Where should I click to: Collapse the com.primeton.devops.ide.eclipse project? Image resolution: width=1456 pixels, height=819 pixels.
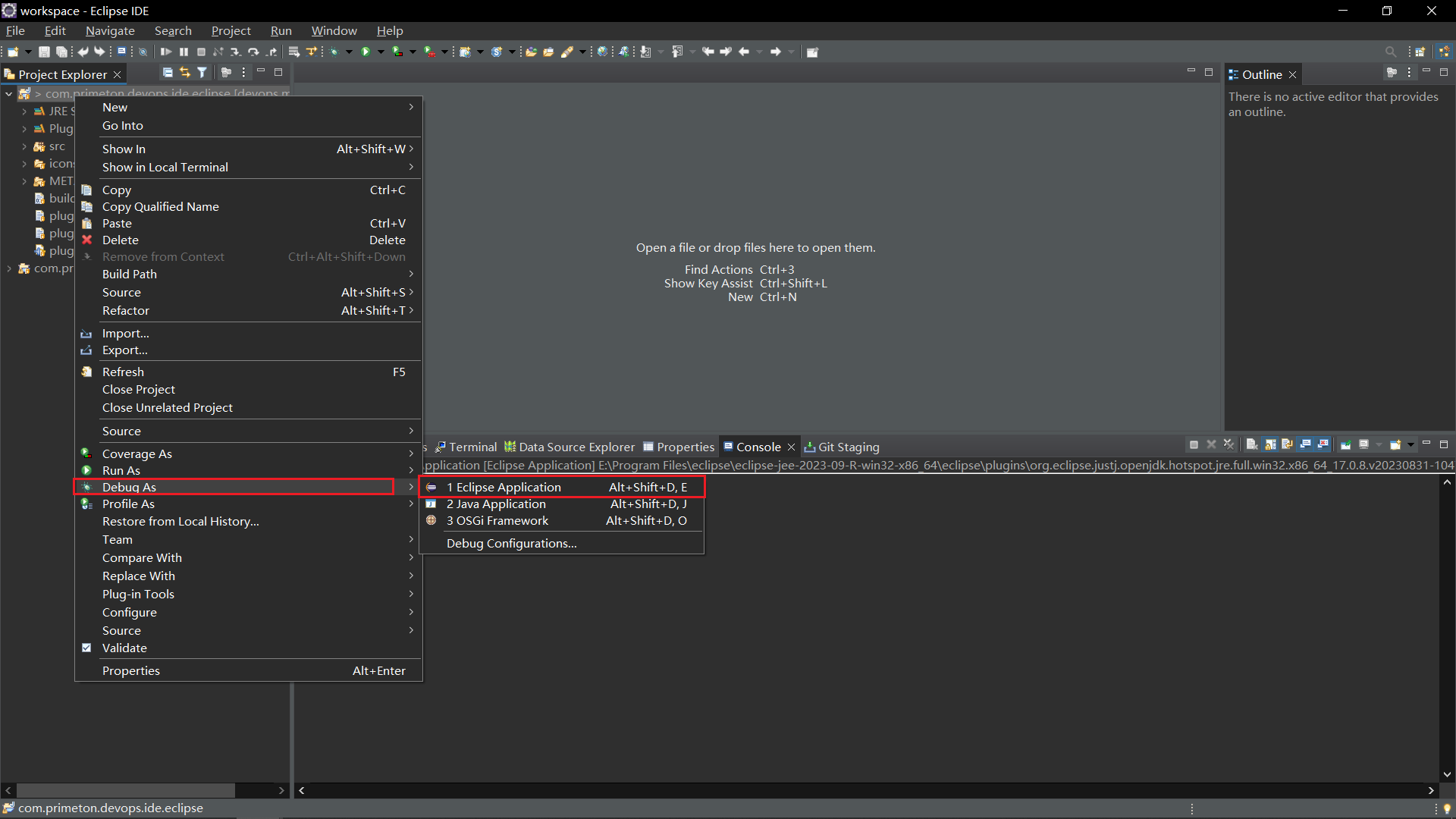coord(8,93)
